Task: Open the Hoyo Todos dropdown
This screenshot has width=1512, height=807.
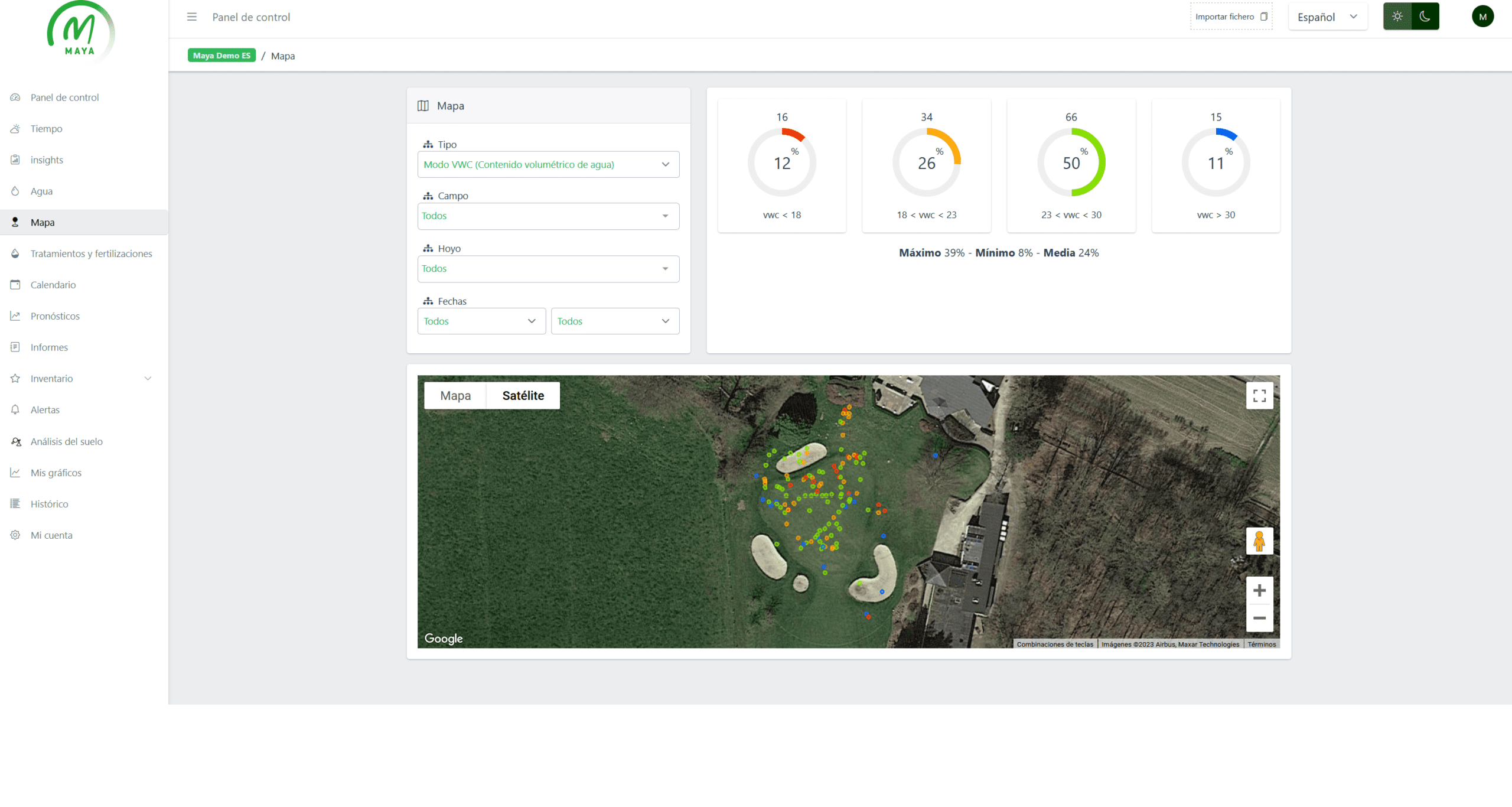Action: tap(548, 269)
